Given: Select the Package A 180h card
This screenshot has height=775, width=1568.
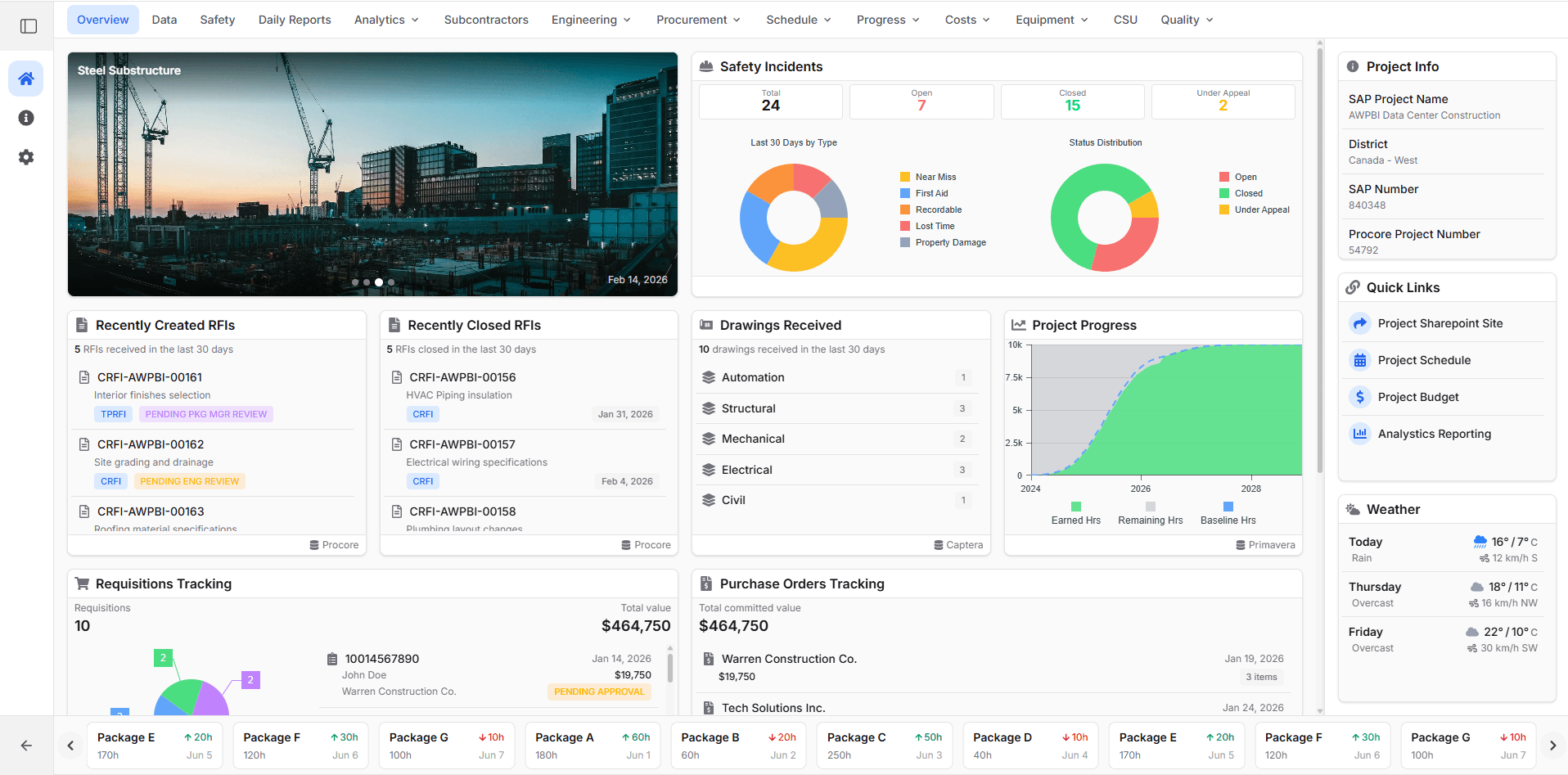Looking at the screenshot, I should pyautogui.click(x=593, y=746).
